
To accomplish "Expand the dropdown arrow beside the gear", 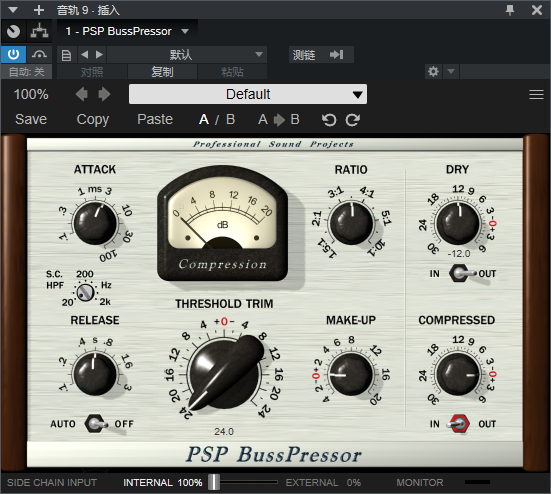I will point(451,72).
